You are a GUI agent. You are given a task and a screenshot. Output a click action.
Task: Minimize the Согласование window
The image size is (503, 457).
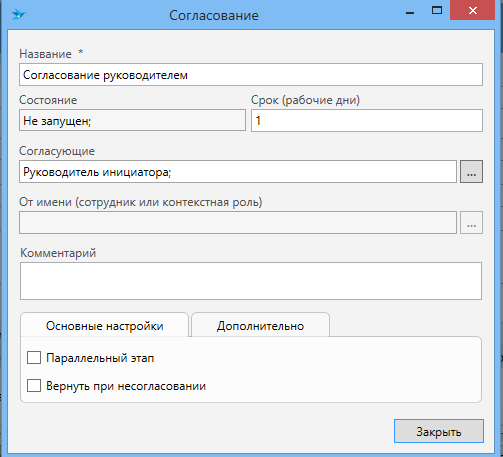click(x=410, y=12)
